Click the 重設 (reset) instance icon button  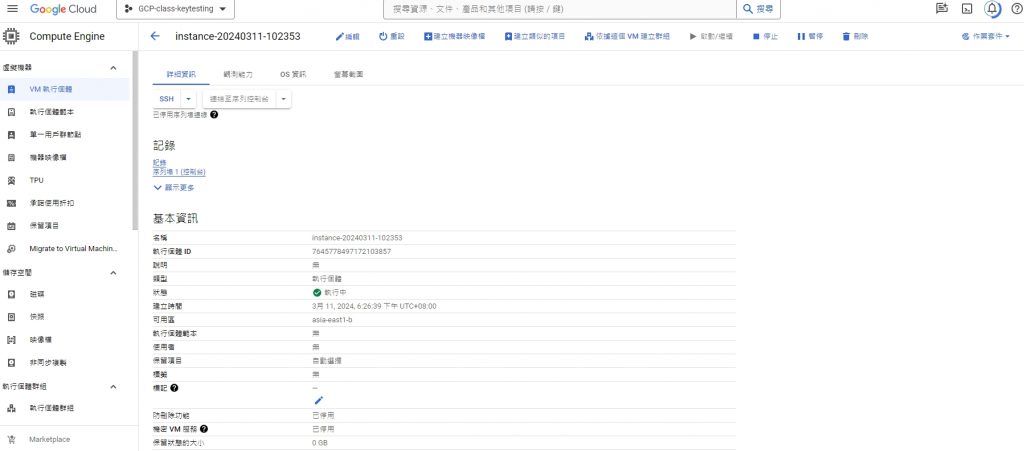391,36
